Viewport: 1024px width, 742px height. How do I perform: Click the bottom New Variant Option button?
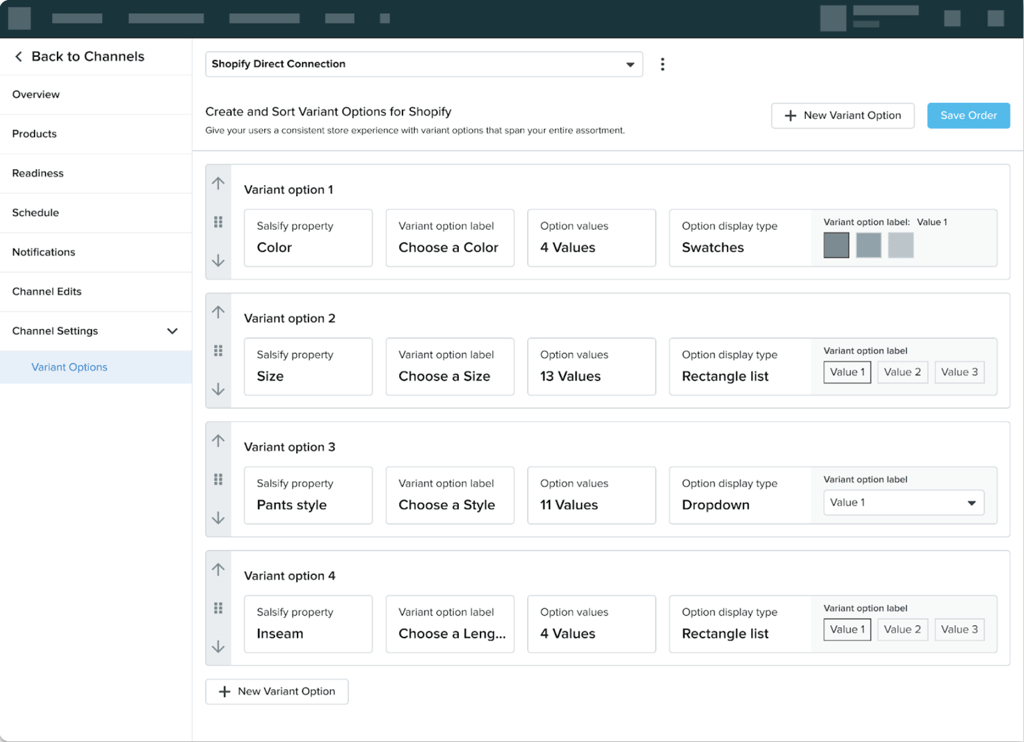[277, 692]
